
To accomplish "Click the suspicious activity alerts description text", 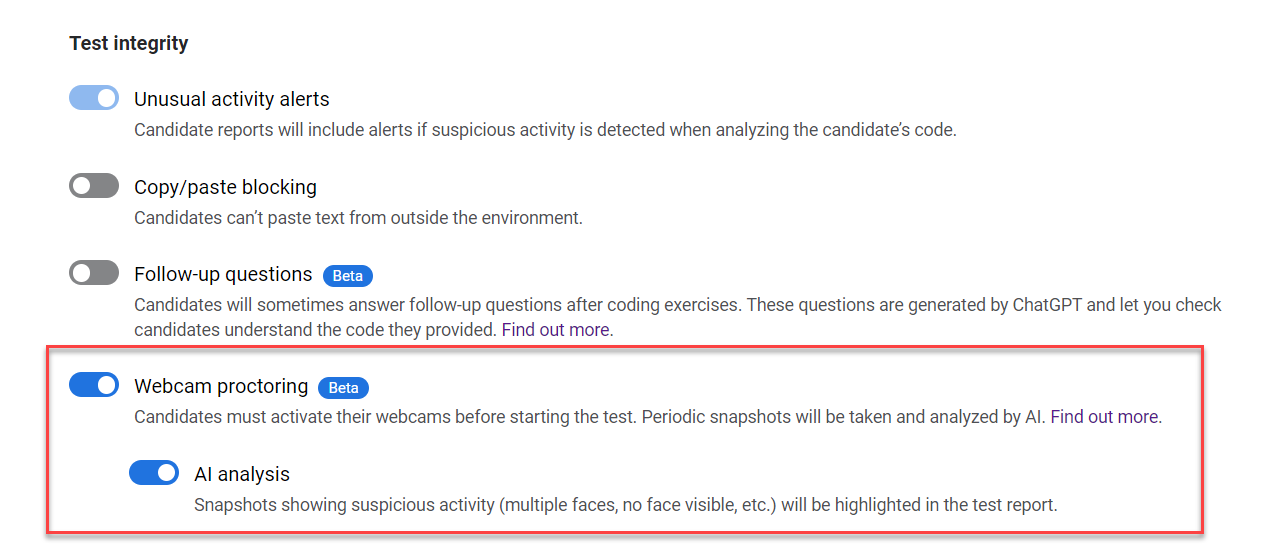I will coord(545,130).
